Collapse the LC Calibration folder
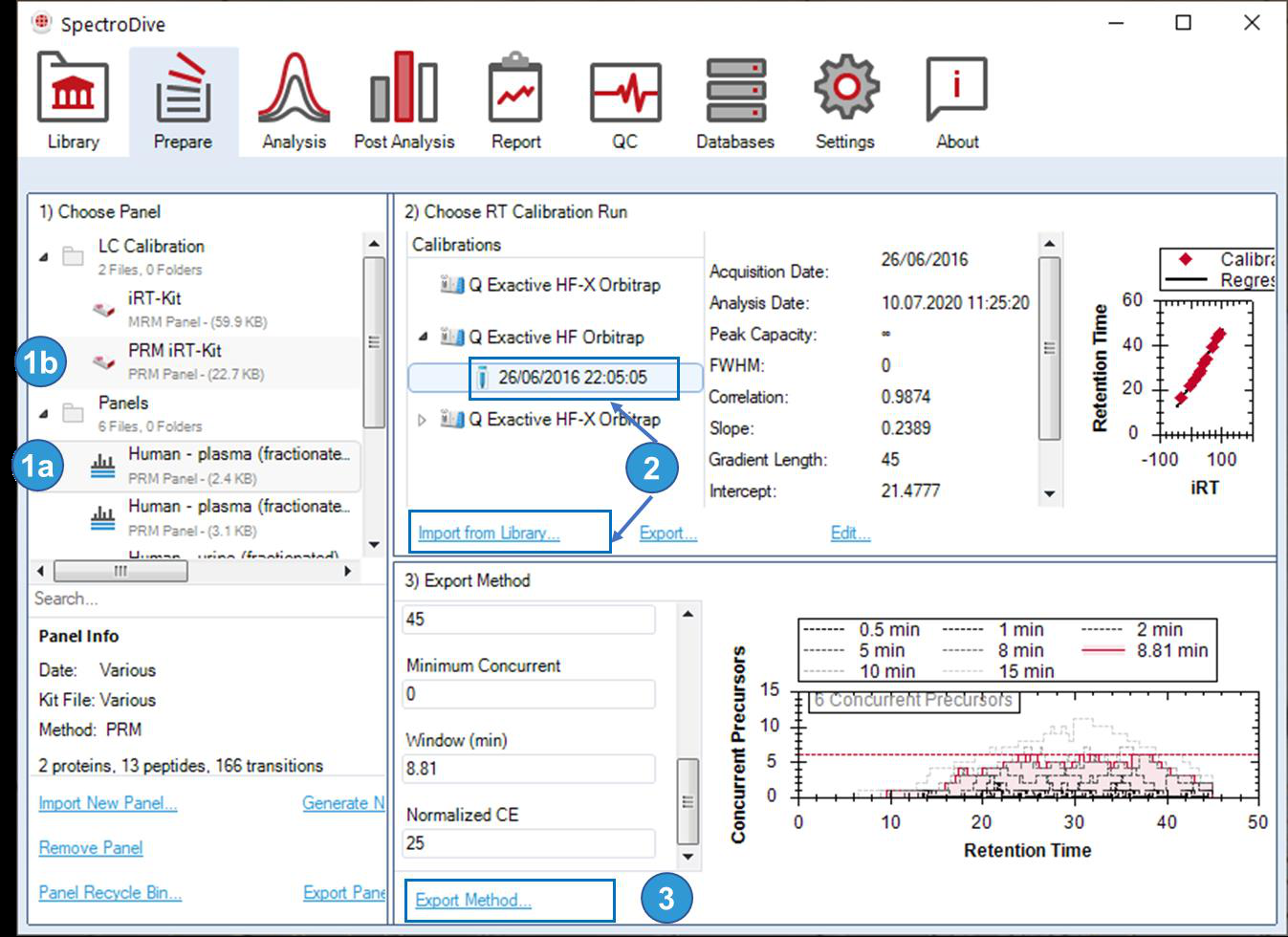This screenshot has height=937, width=1288. coord(44,257)
